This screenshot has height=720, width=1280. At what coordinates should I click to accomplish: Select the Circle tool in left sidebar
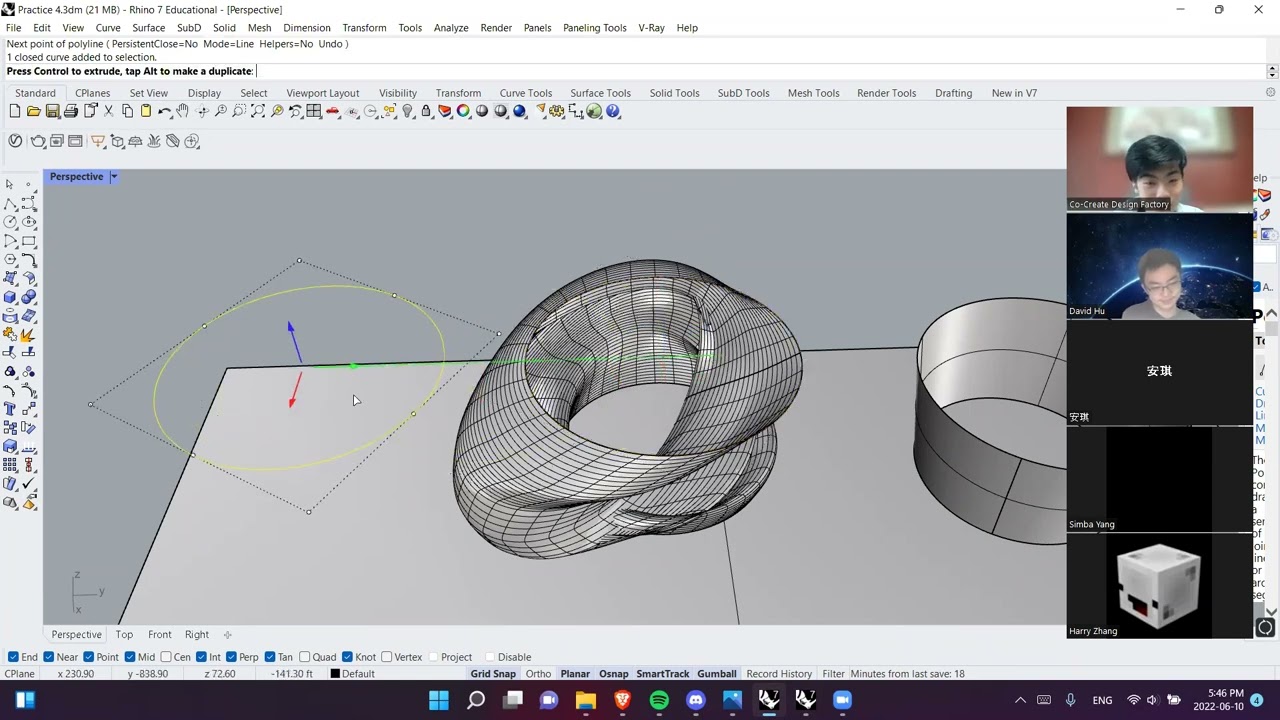(x=10, y=221)
